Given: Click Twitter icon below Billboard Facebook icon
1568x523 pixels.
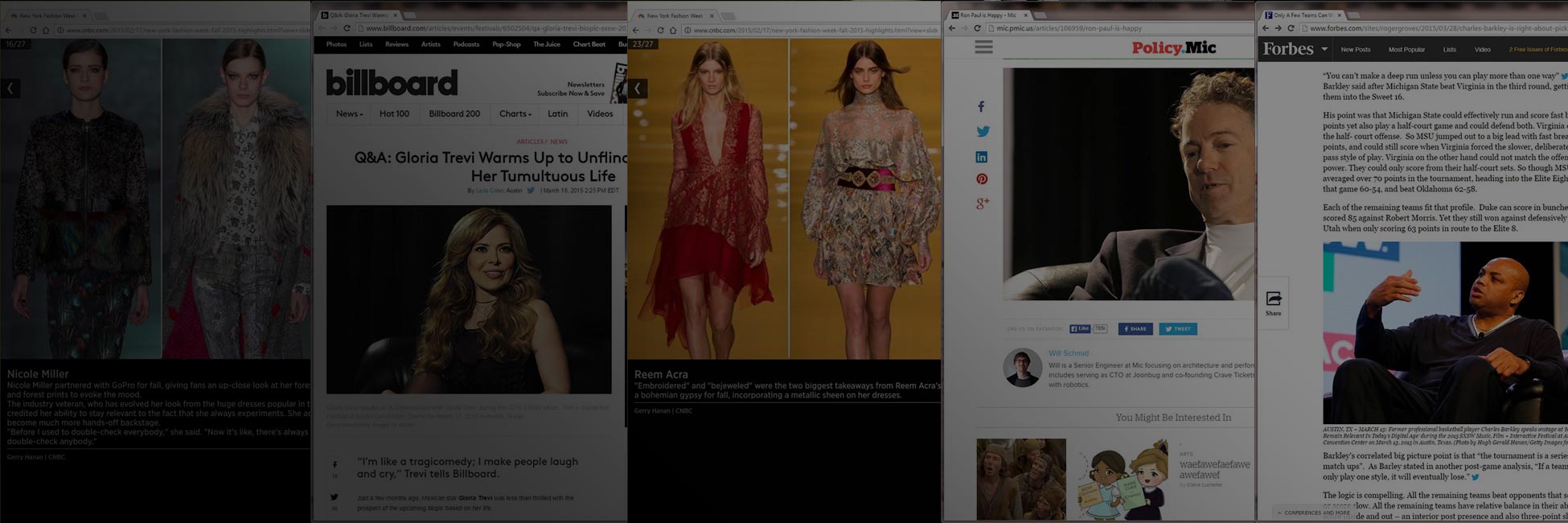Looking at the screenshot, I should pyautogui.click(x=335, y=497).
